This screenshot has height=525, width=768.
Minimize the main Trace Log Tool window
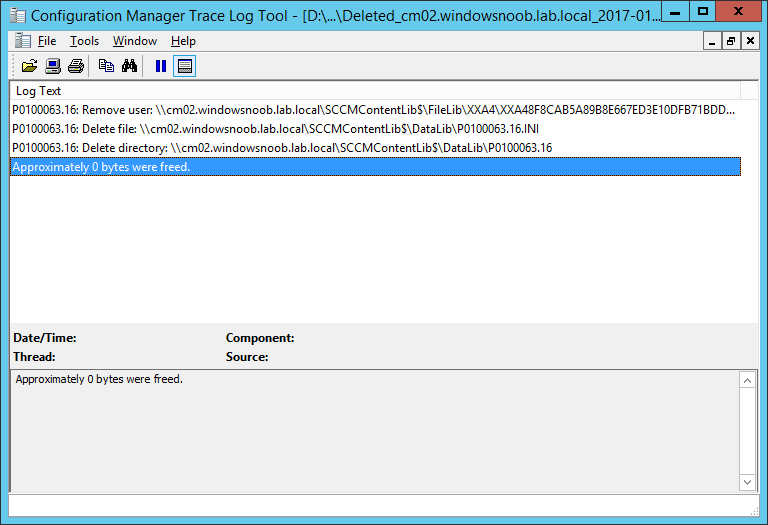tap(675, 11)
